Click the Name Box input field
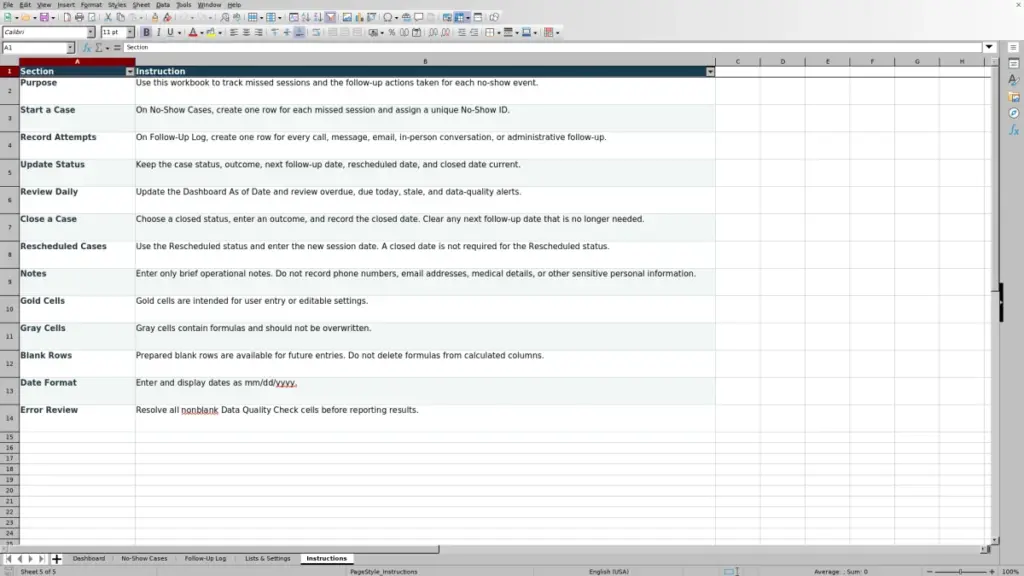The height and width of the screenshot is (576, 1024). pyautogui.click(x=34, y=48)
